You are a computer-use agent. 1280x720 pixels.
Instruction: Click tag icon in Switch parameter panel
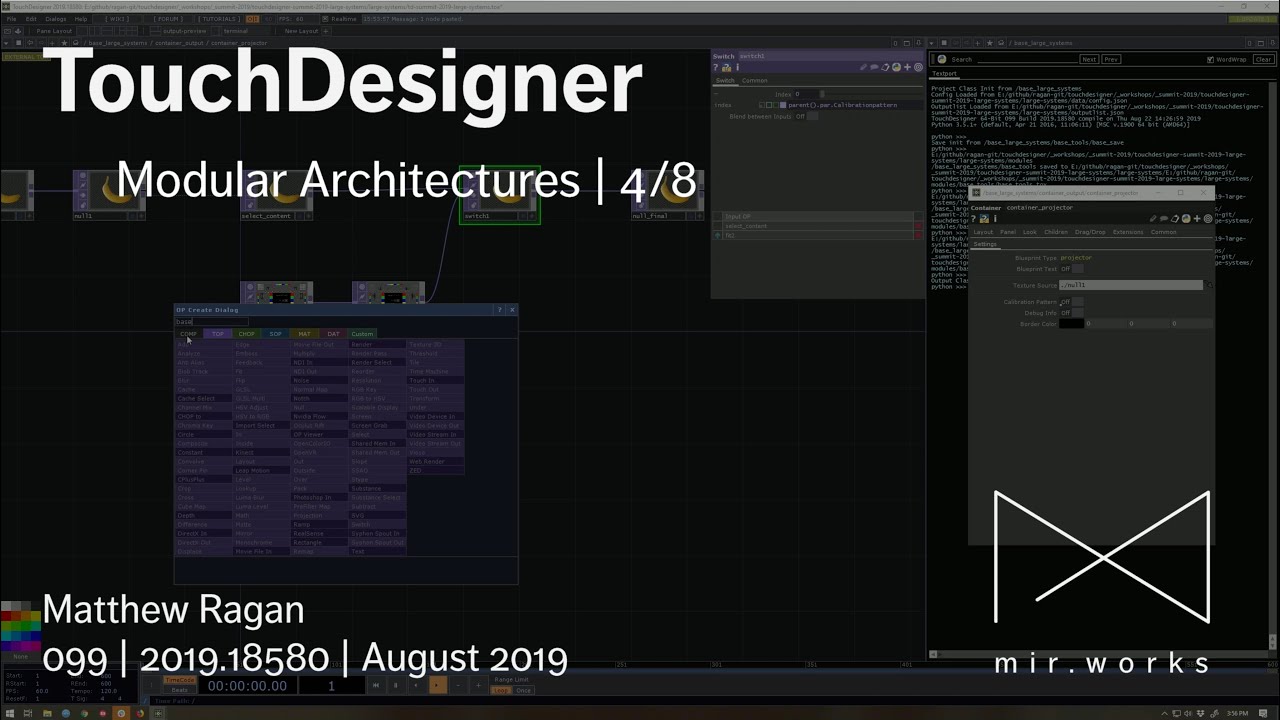pos(885,67)
